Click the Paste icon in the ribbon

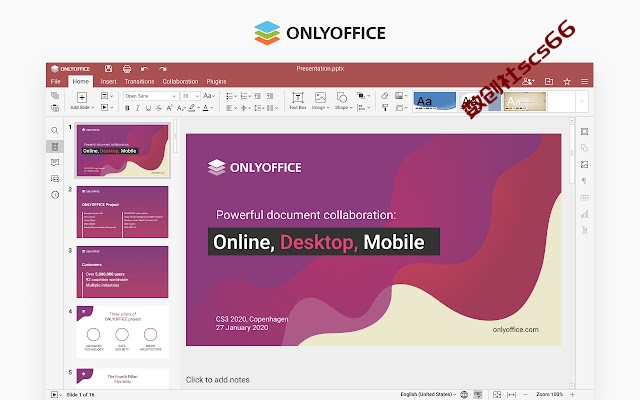(x=55, y=108)
